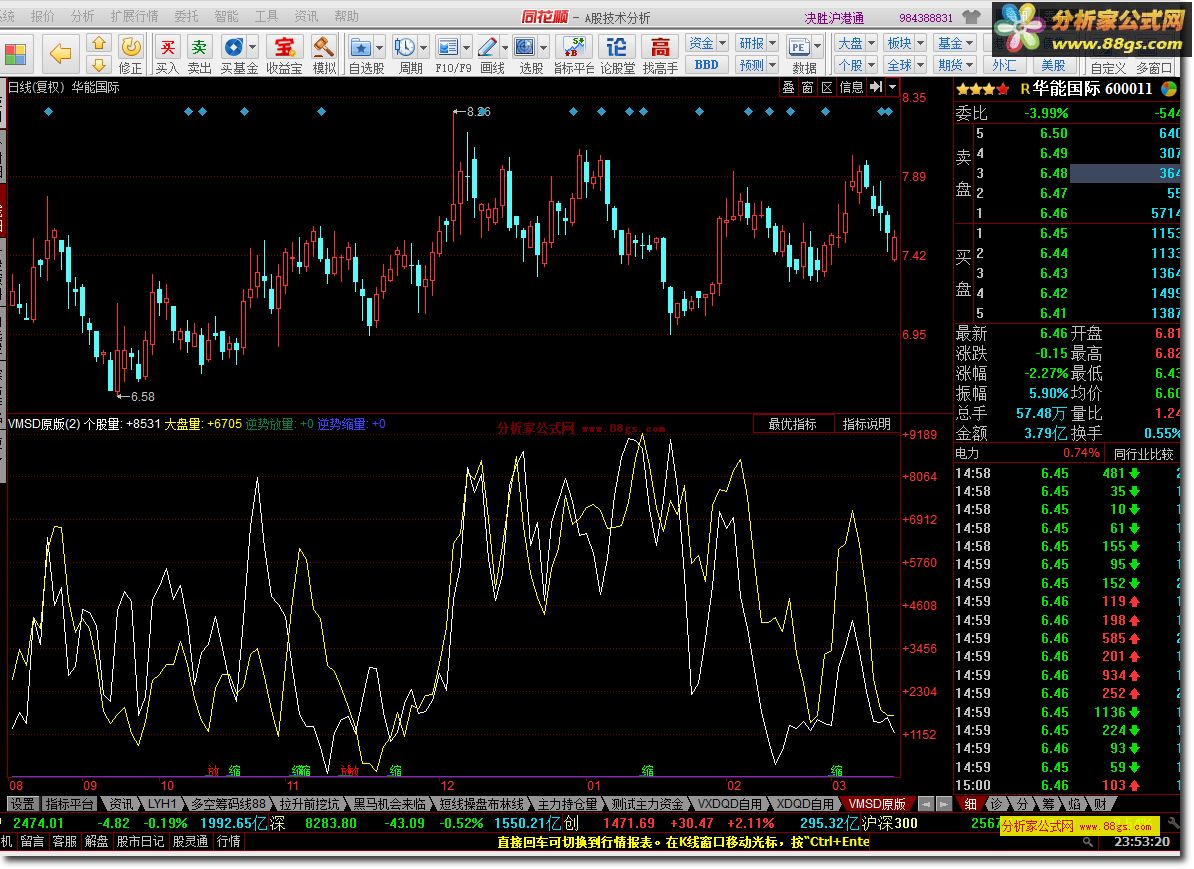The image size is (1194, 869).
Task: Click the yellow down arrow icon
Action: [99, 65]
